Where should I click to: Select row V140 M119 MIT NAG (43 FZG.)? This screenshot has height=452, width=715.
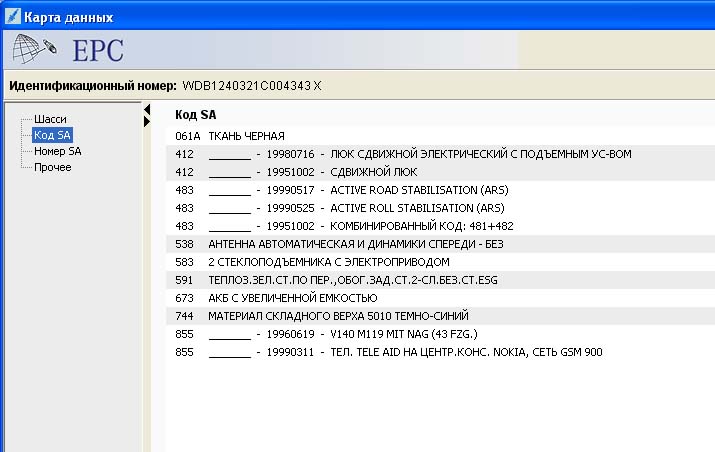pyautogui.click(x=440, y=334)
